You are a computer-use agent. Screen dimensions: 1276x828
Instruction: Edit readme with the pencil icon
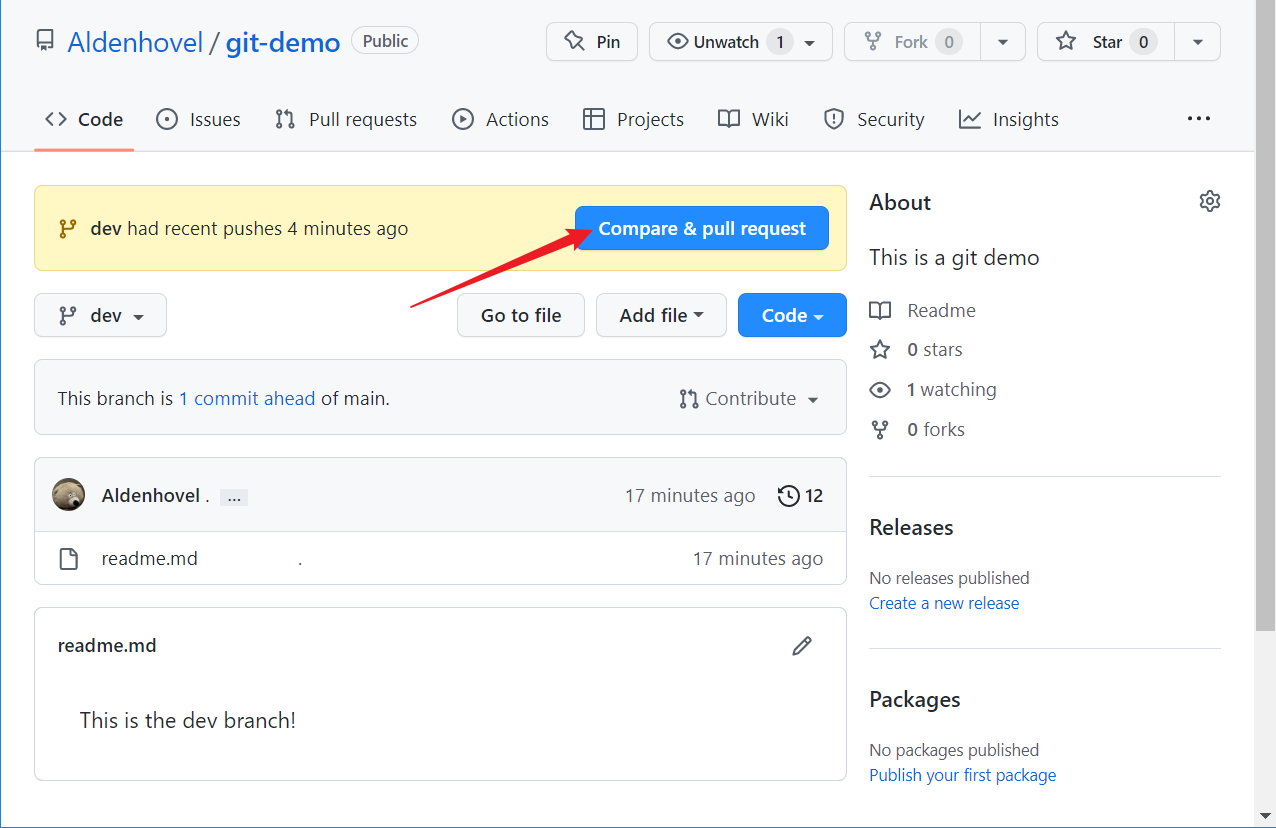coord(802,646)
